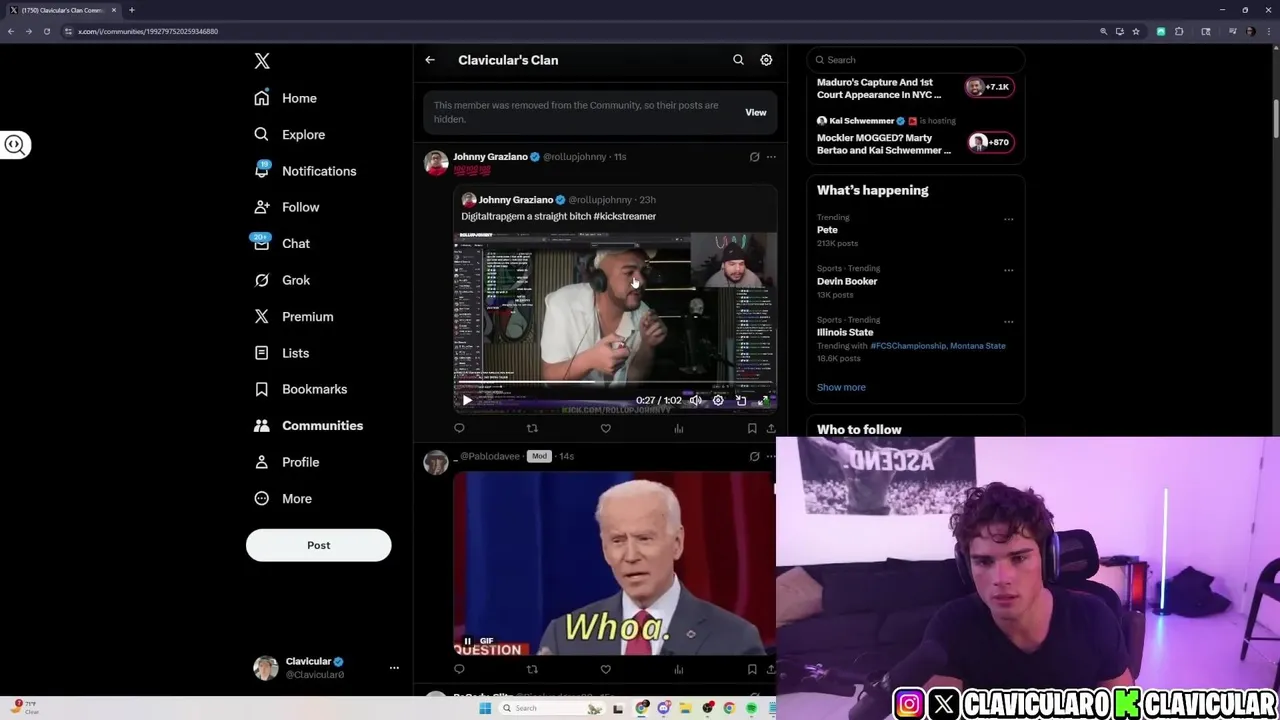Viewport: 1280px width, 720px height.
Task: Like Pablodavee's GIF post
Action: click(606, 669)
